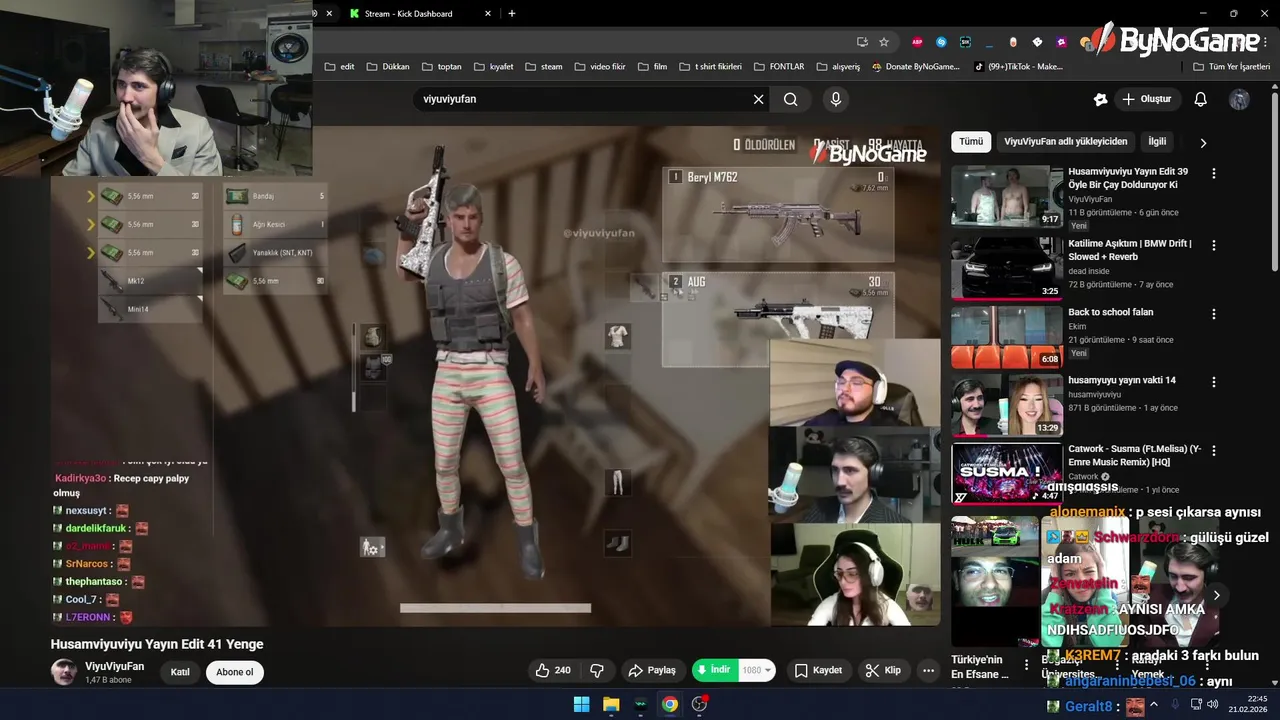Screen dimensions: 1280x720
Task: Click the YouTube page vertical scrollbar
Action: (x=1274, y=180)
